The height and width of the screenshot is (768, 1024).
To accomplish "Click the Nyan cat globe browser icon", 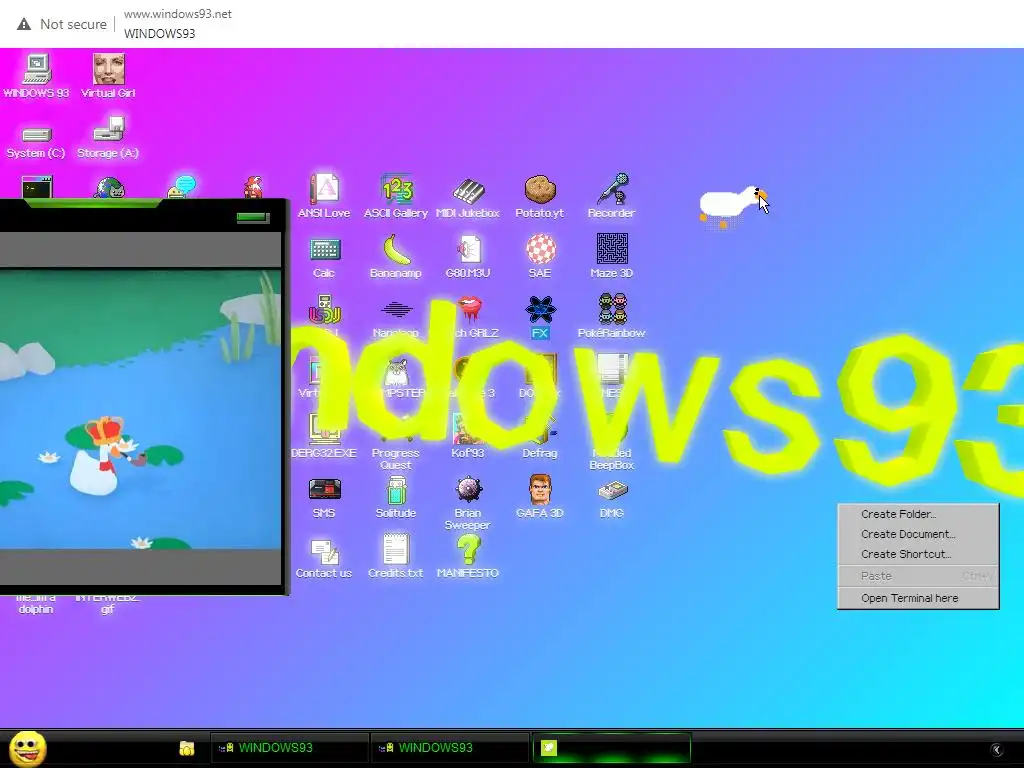I will tap(108, 187).
